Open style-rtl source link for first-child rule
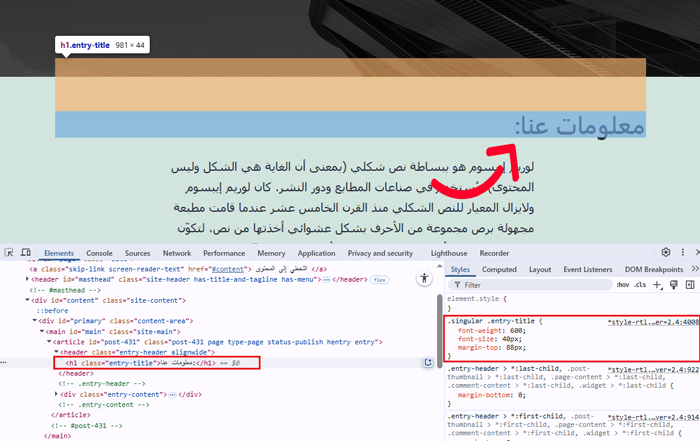700x441 pixels. pos(653,417)
